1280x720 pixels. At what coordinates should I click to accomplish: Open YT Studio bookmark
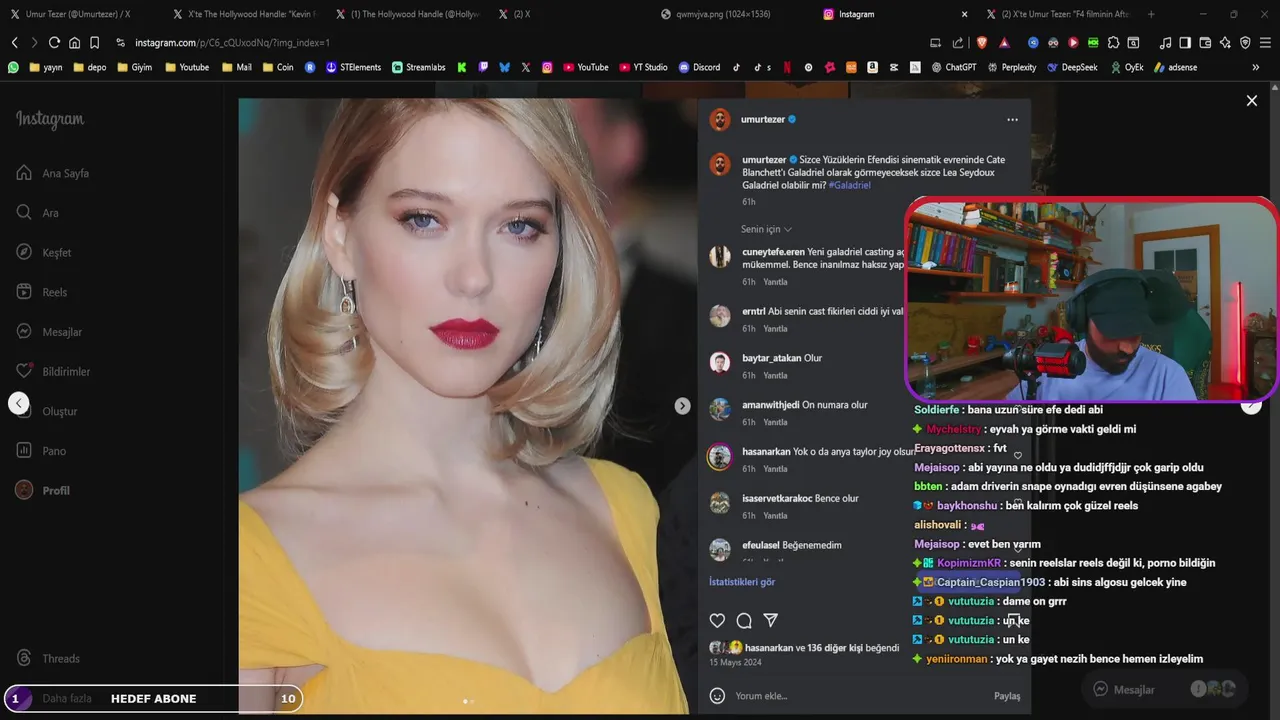[x=642, y=67]
